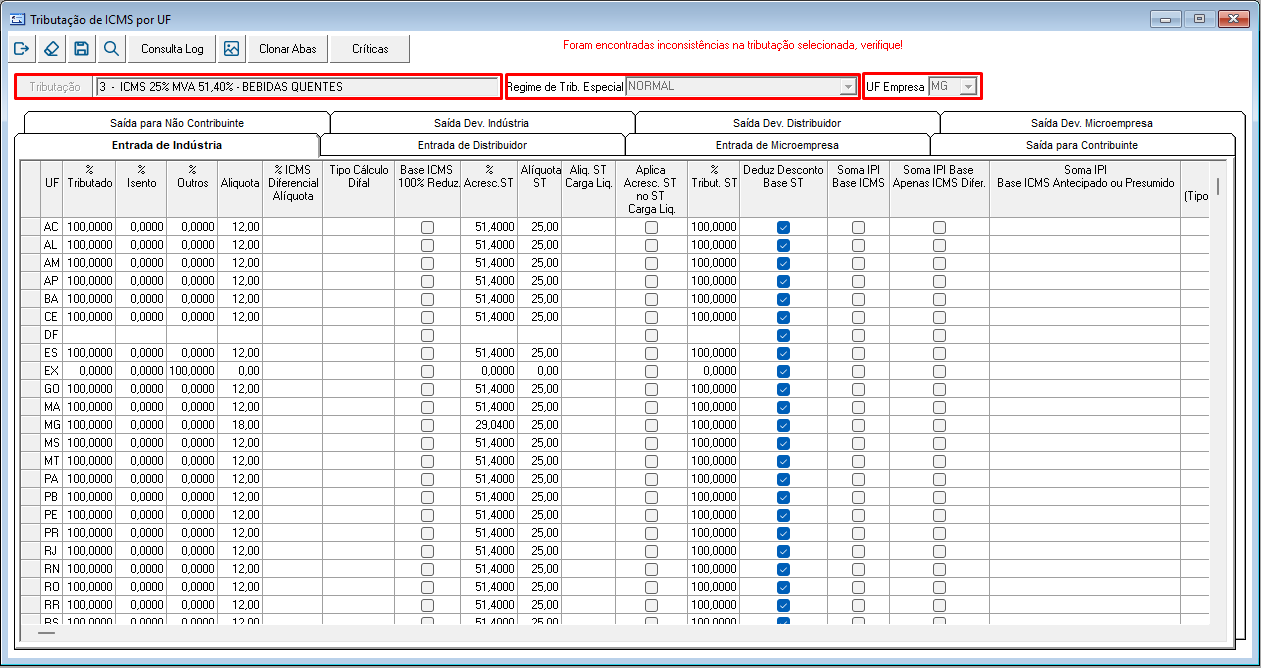Select the Entrada de Indústria tab
This screenshot has width=1261, height=668.
click(167, 145)
